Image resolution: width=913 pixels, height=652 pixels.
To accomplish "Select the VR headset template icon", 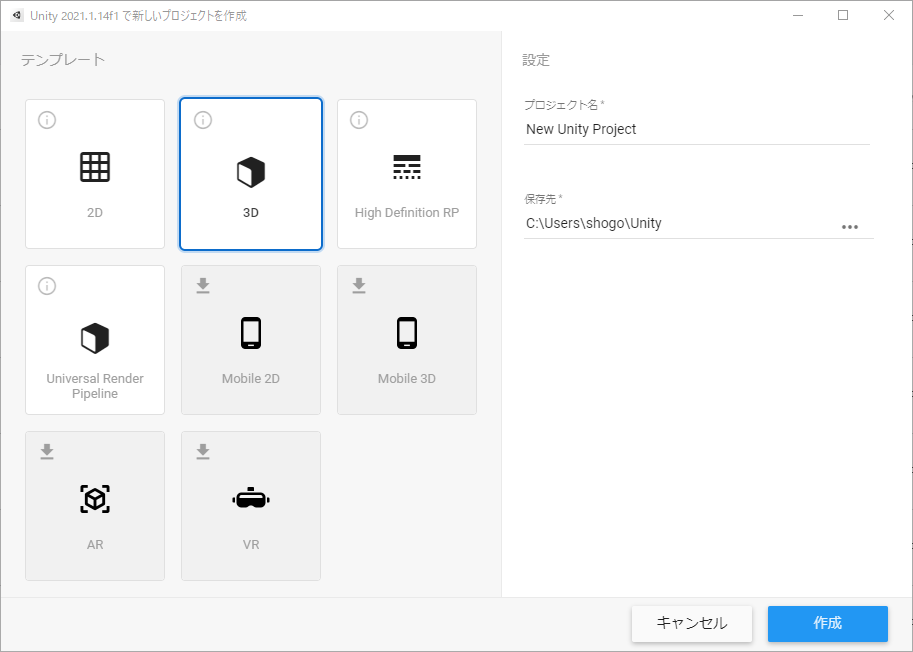I will coord(251,498).
